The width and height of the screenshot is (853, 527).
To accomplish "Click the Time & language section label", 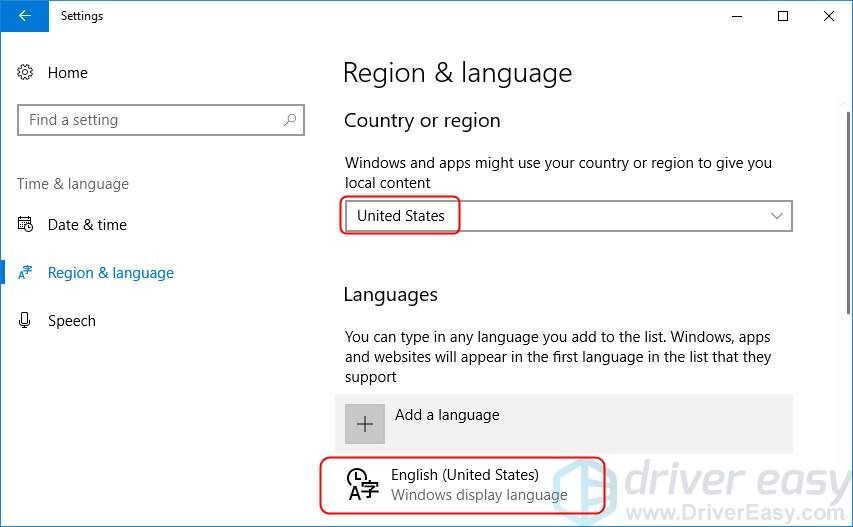I will tap(73, 184).
